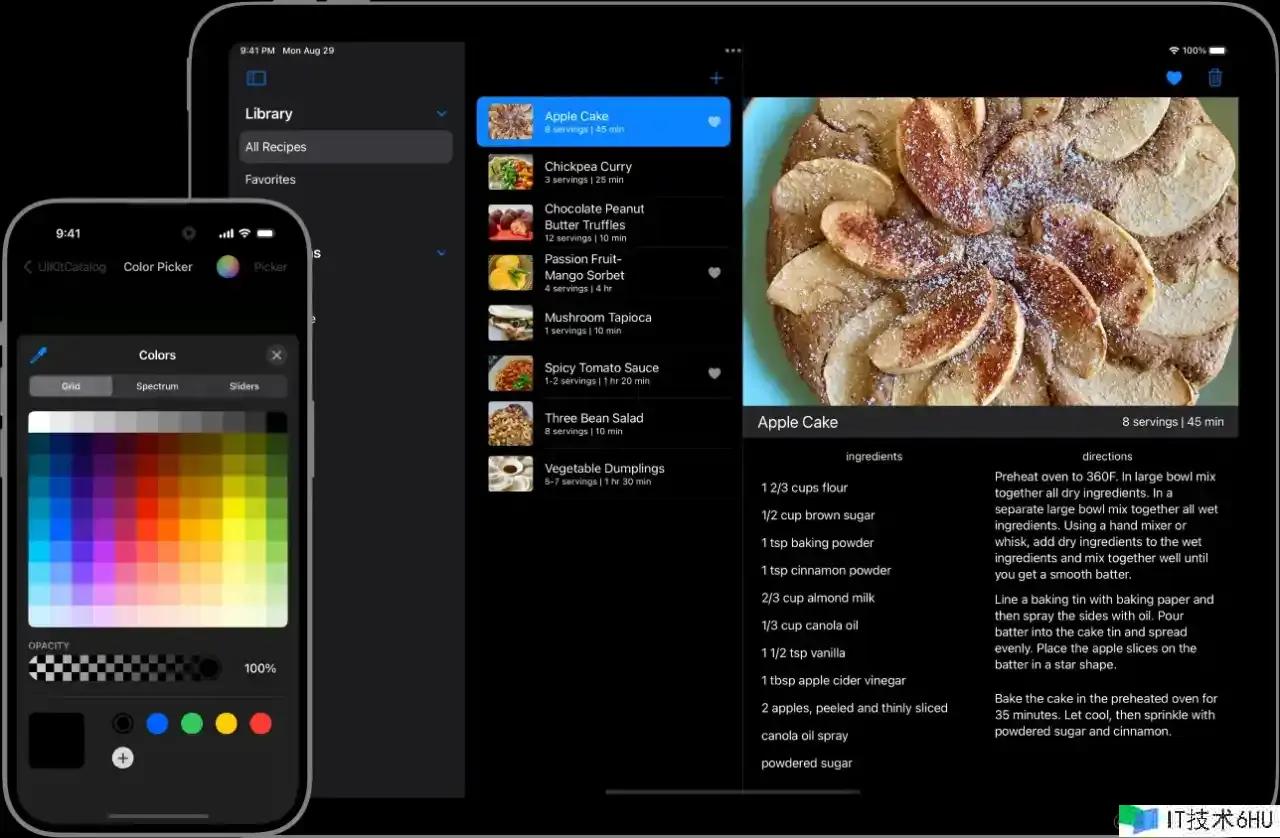Add a new color swatch
1280x838 pixels.
coord(123,758)
